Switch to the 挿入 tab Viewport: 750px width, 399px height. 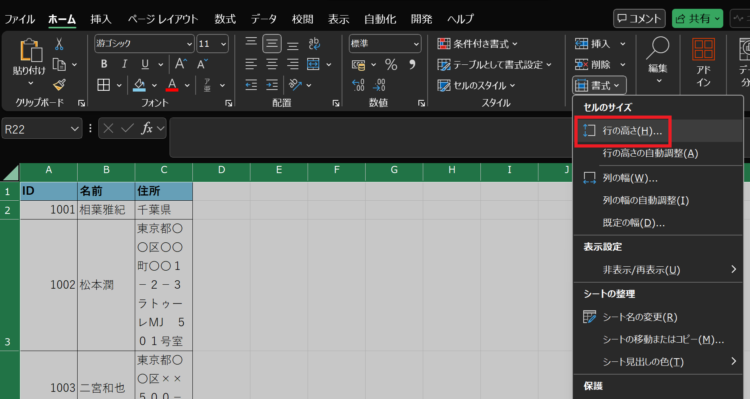point(100,19)
